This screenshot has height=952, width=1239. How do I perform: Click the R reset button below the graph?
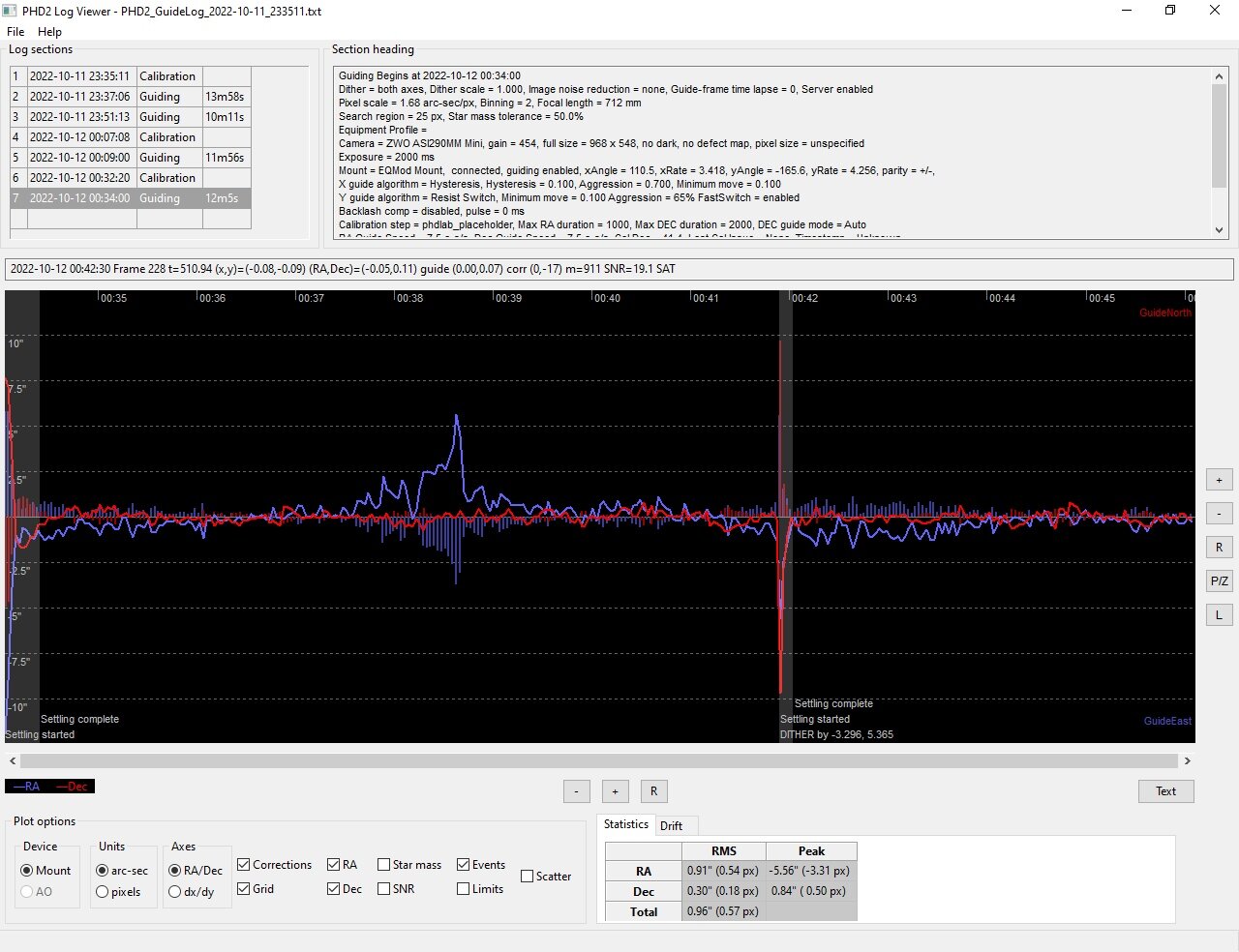click(653, 791)
